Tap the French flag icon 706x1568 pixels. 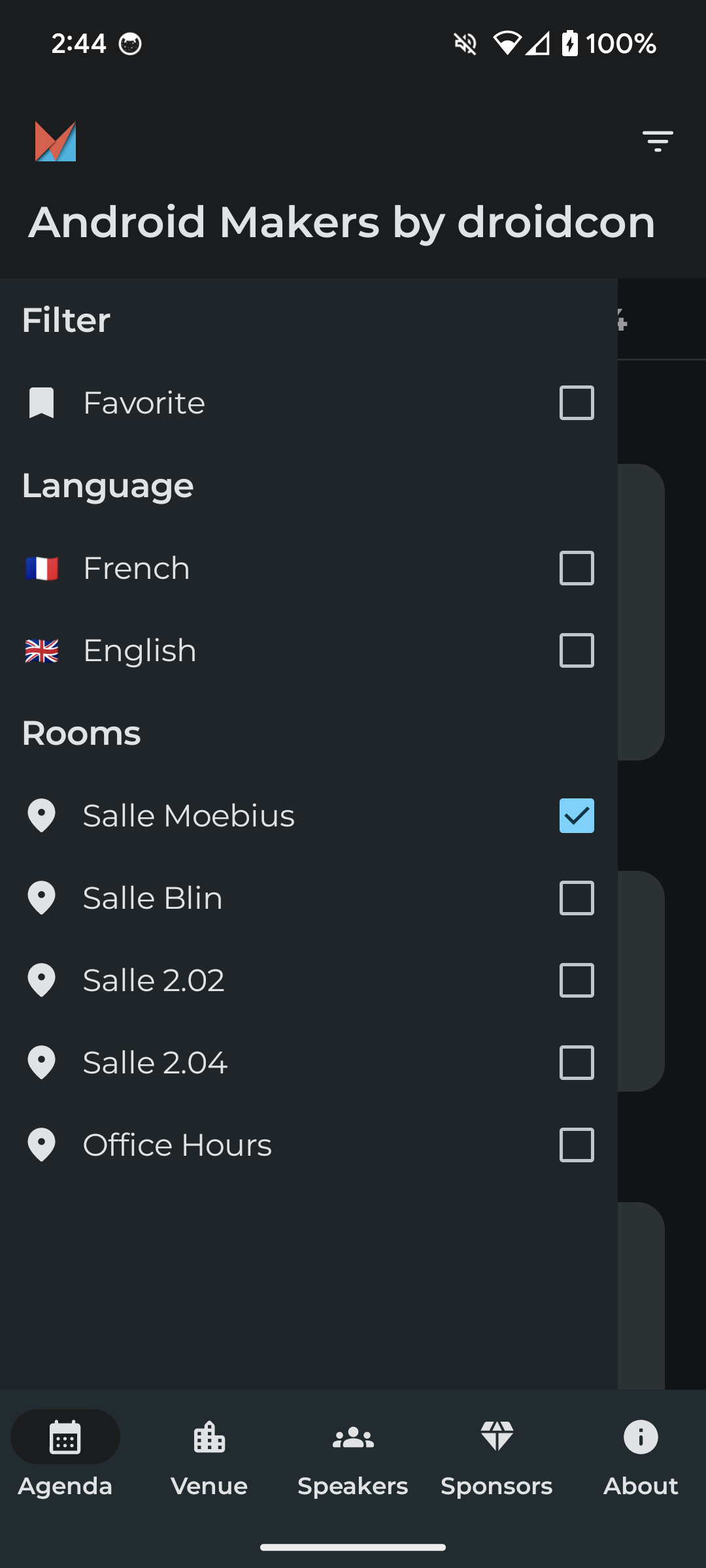41,568
